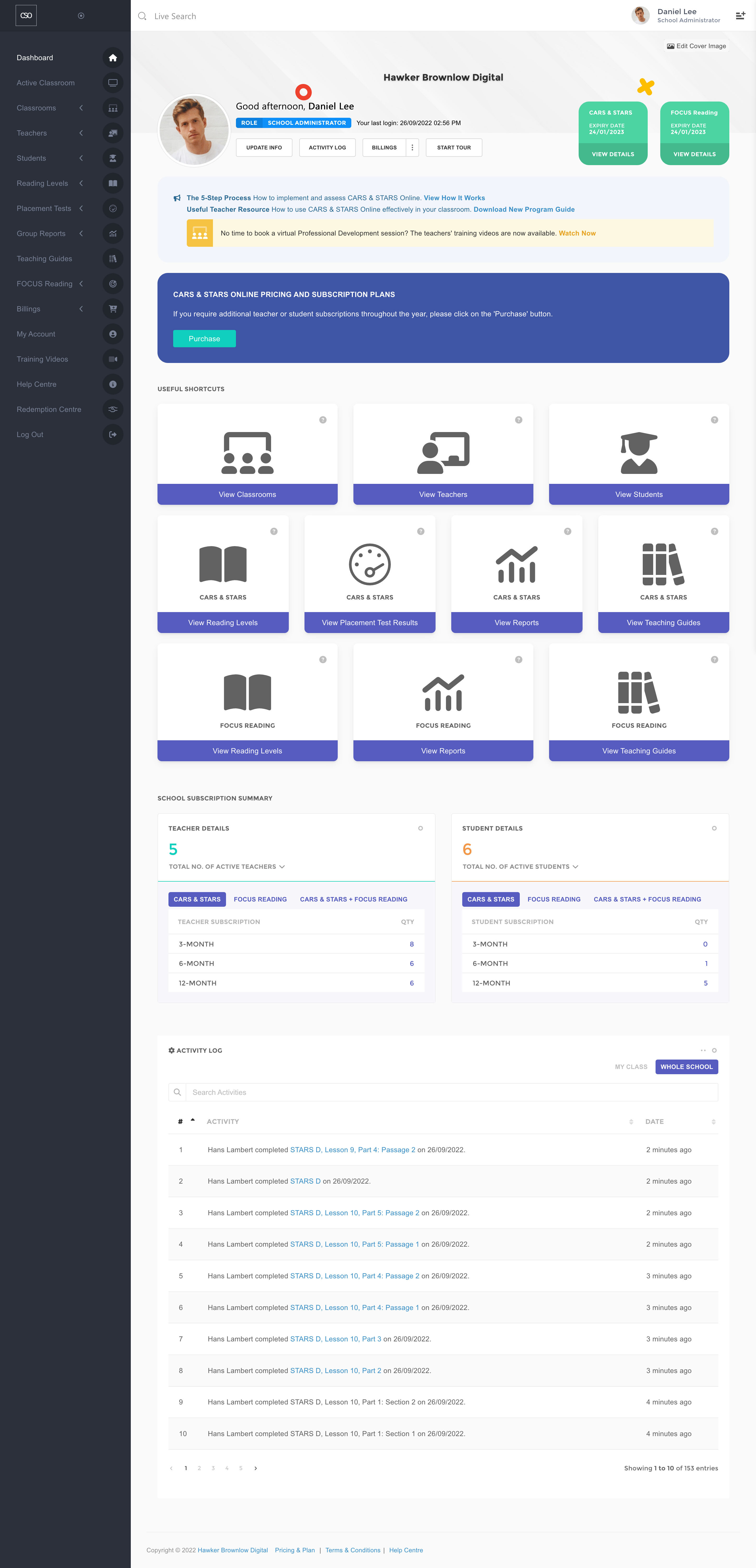
Task: Click Edit Cover Image button
Action: coord(696,46)
